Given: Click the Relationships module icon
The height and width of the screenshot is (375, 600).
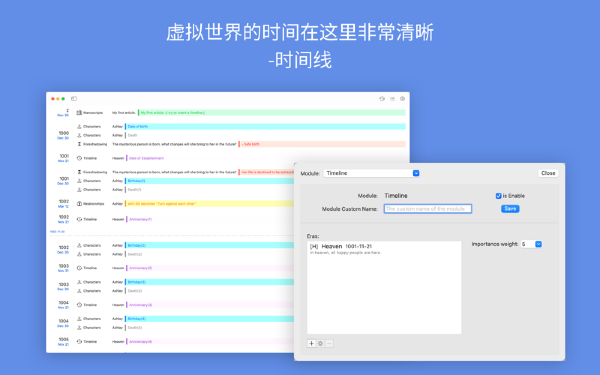Looking at the screenshot, I should click(79, 204).
